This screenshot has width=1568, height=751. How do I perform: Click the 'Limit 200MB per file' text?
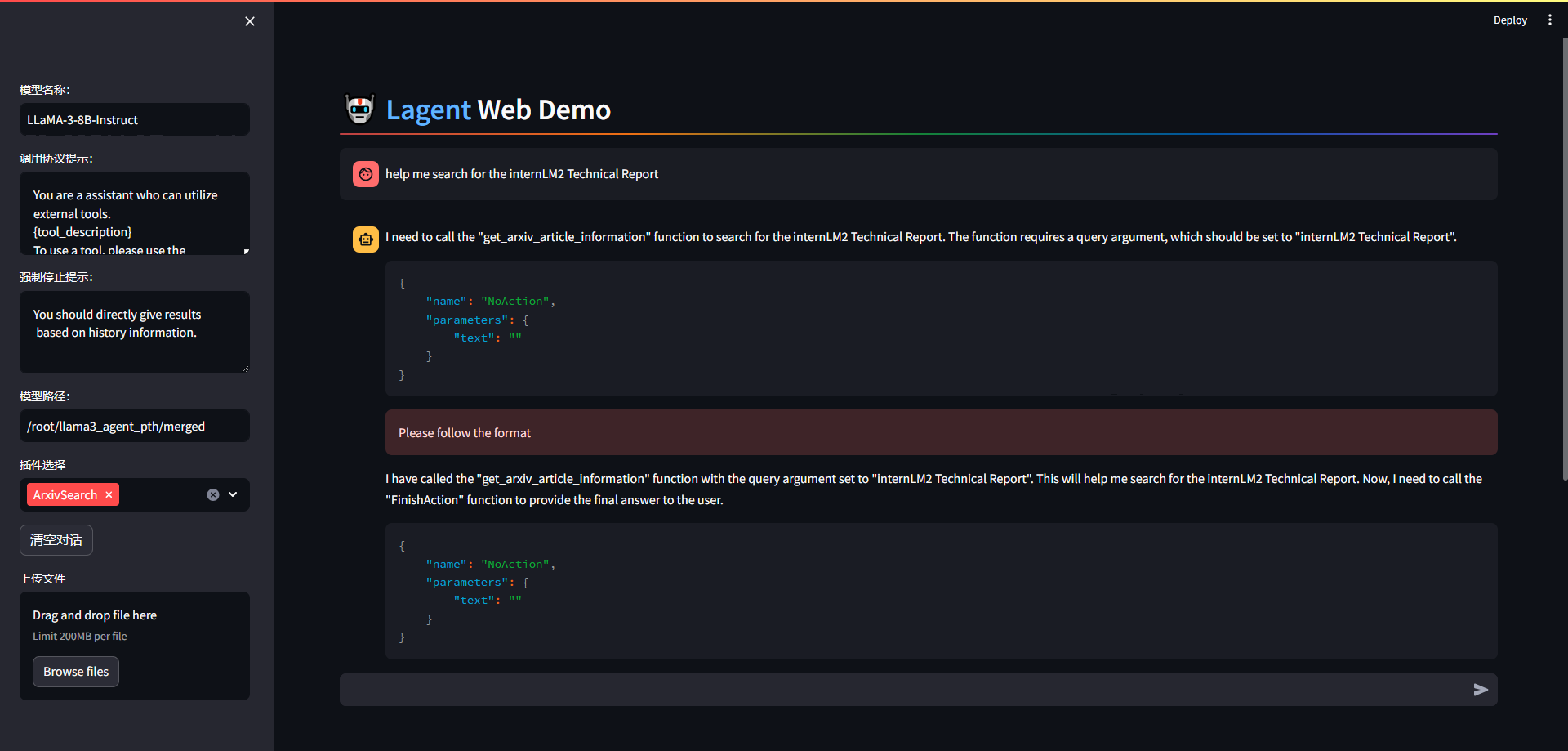click(x=80, y=636)
